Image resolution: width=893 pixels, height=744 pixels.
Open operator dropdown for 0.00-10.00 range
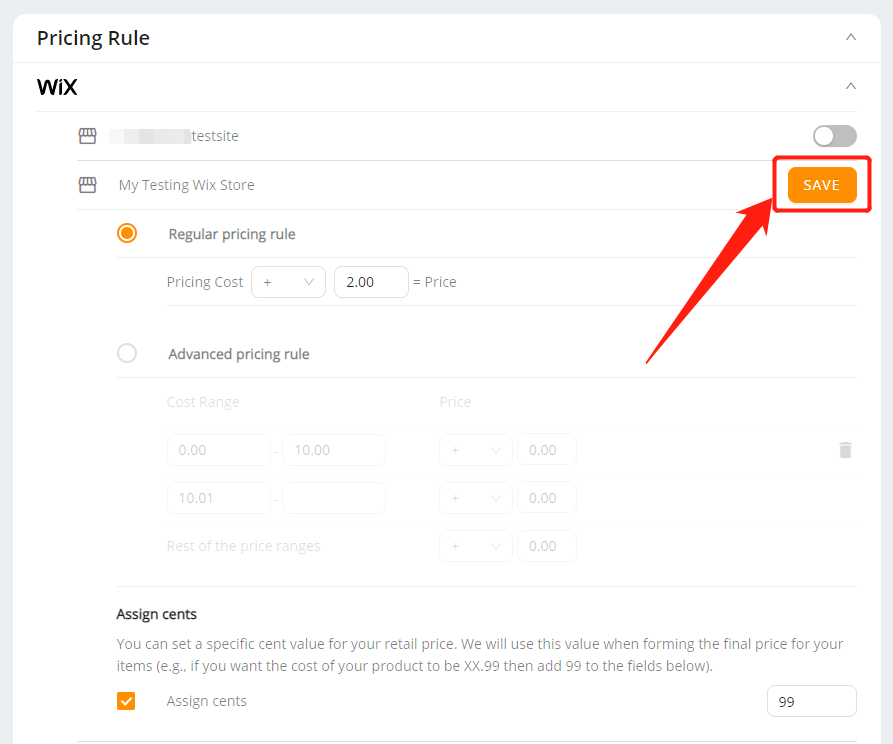pyautogui.click(x=476, y=450)
